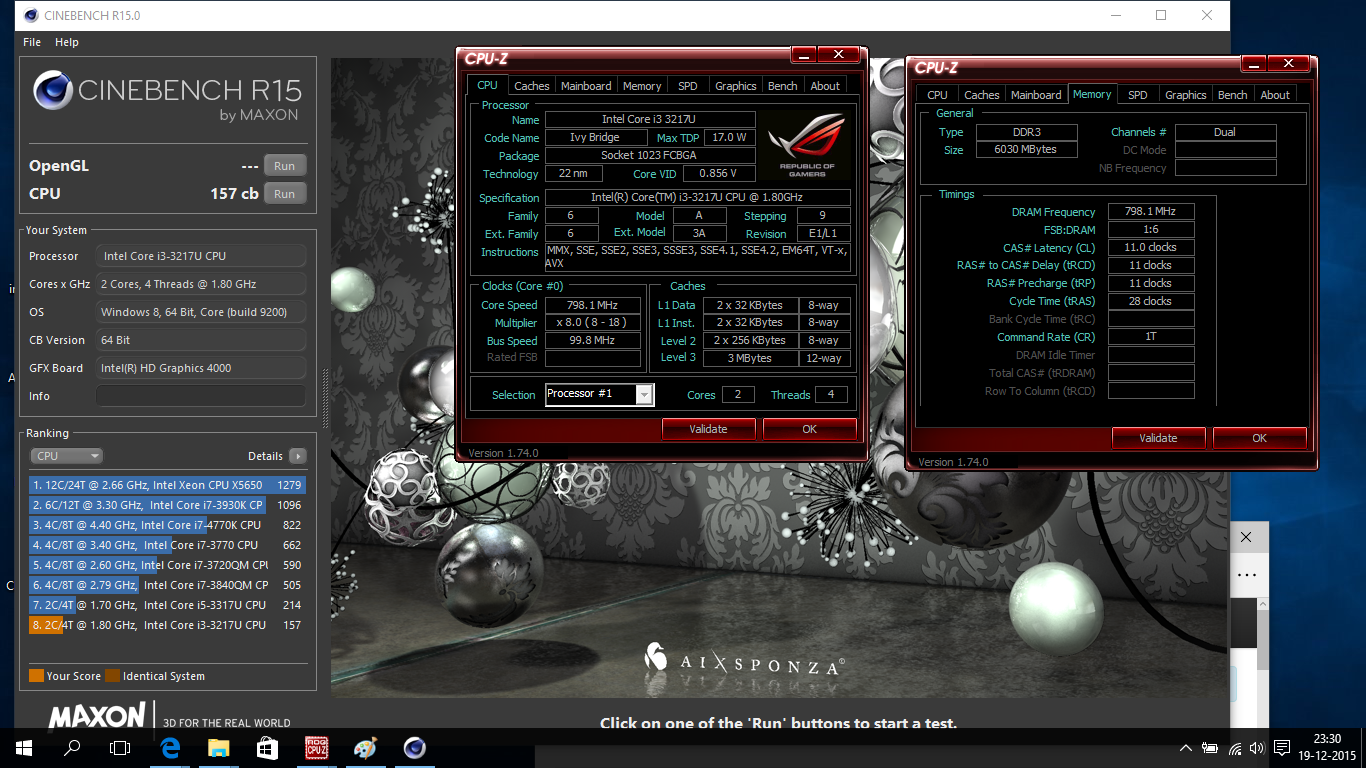Open the Help menu in Cinebench
Viewport: 1366px width, 768px height.
coord(67,42)
